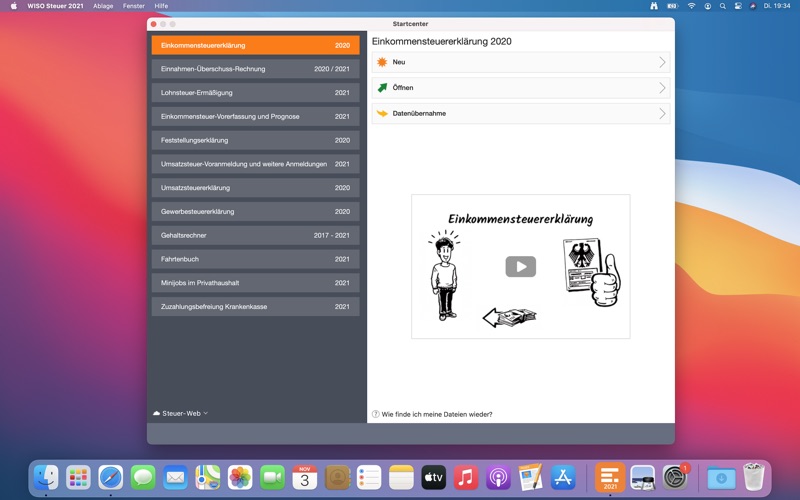
Task: Open the App Store from the dock
Action: [x=563, y=478]
